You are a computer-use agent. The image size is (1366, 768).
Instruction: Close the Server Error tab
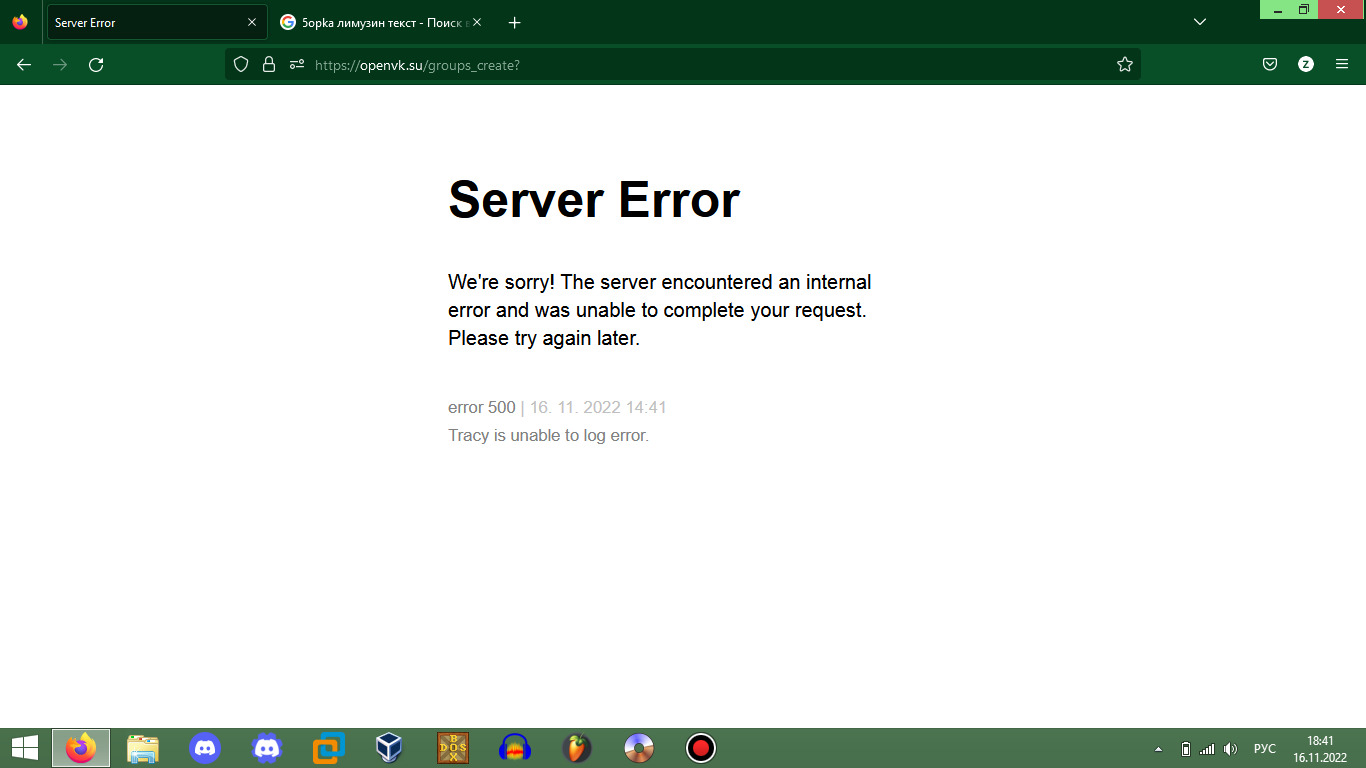tap(252, 22)
